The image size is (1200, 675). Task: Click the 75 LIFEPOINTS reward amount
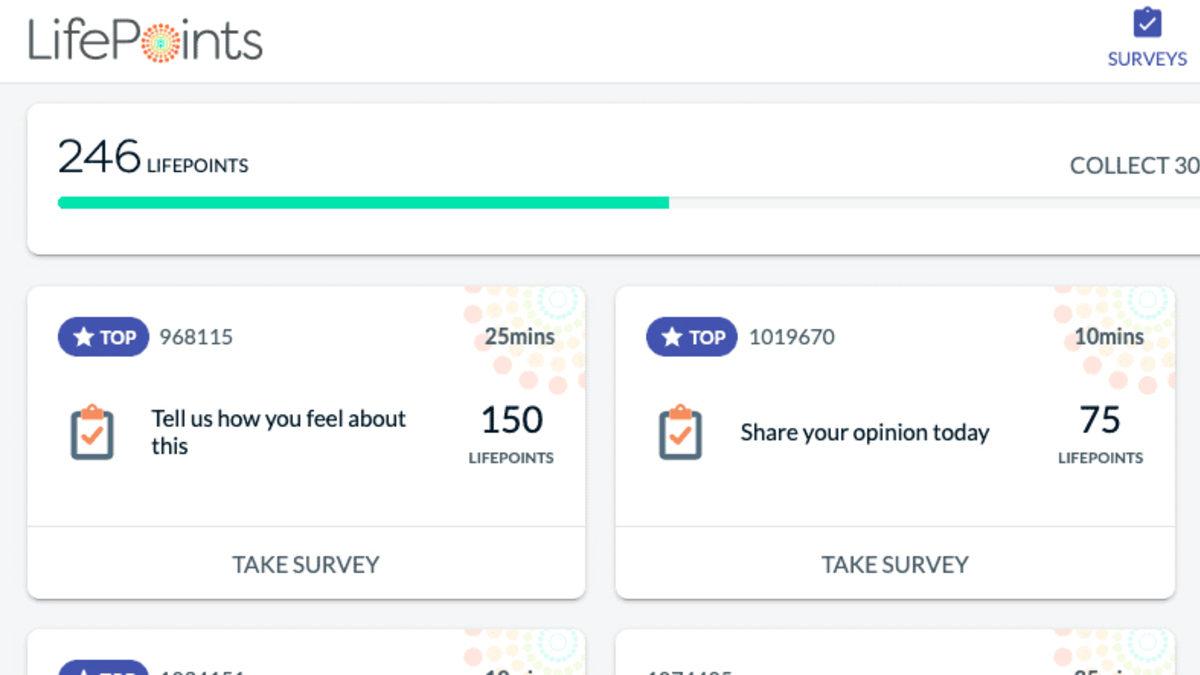pyautogui.click(x=1100, y=432)
